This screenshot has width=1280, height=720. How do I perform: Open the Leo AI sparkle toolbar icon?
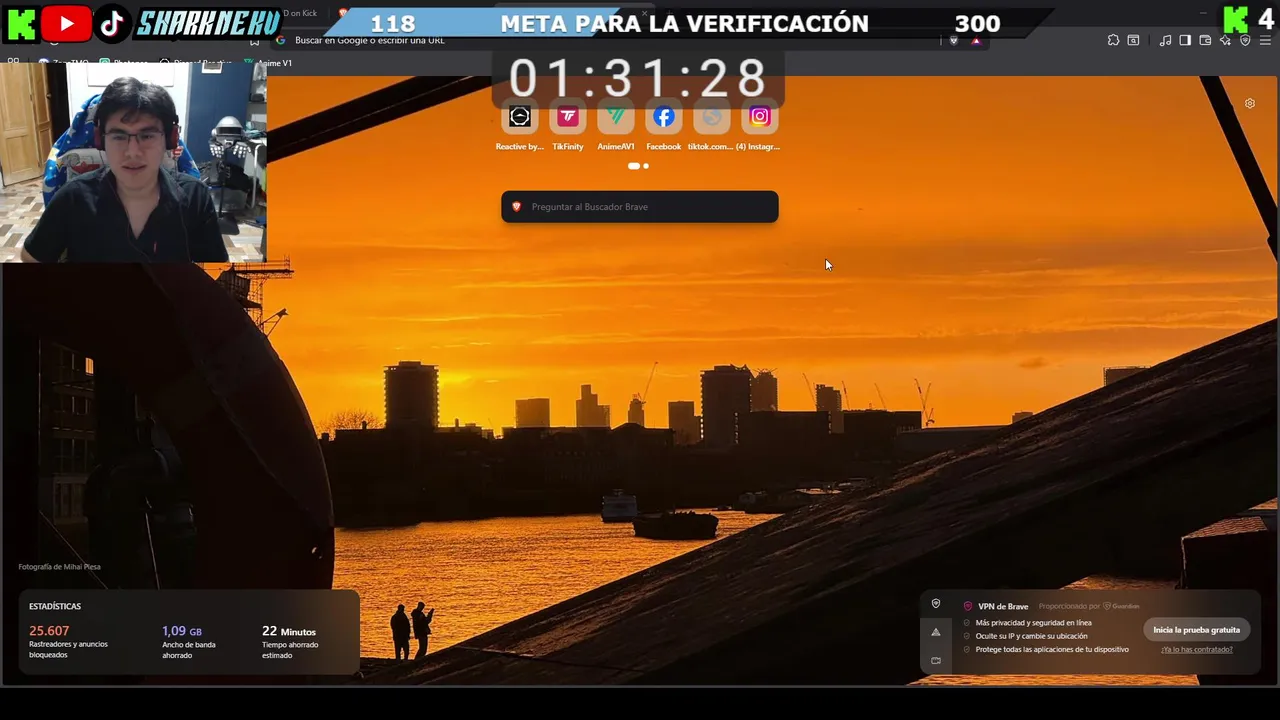coord(1225,40)
